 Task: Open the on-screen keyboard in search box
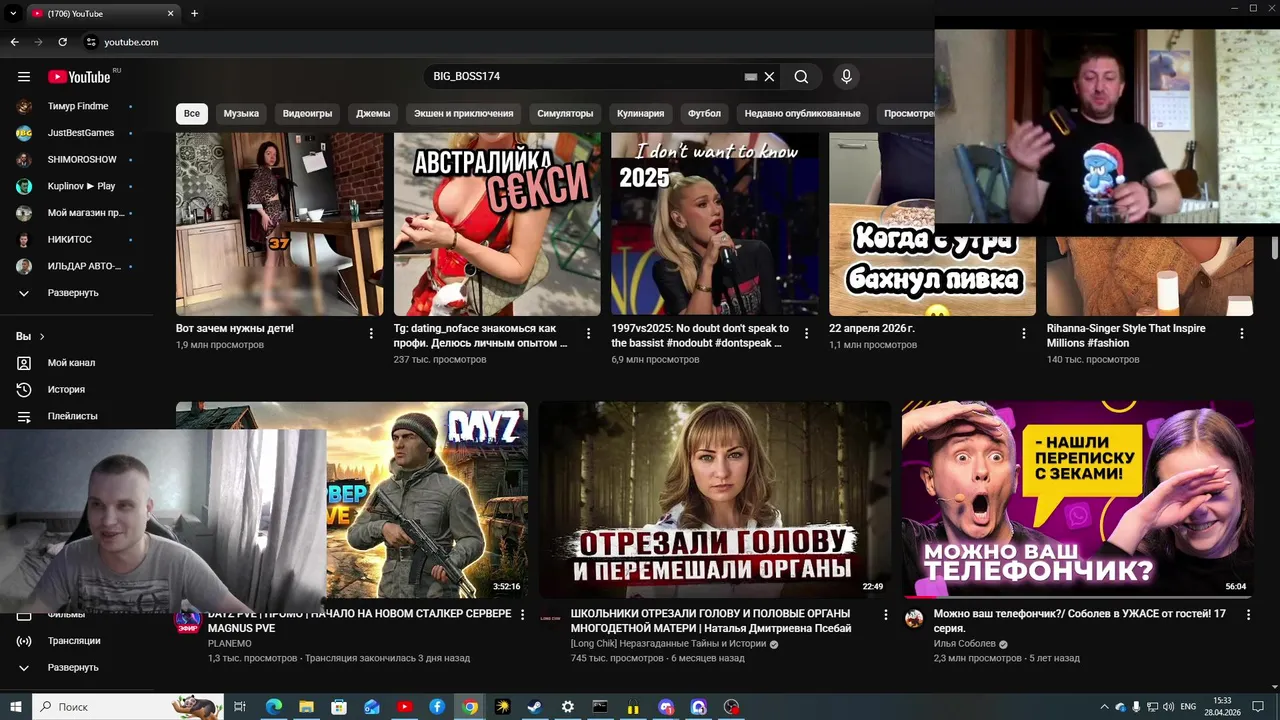pyautogui.click(x=751, y=77)
